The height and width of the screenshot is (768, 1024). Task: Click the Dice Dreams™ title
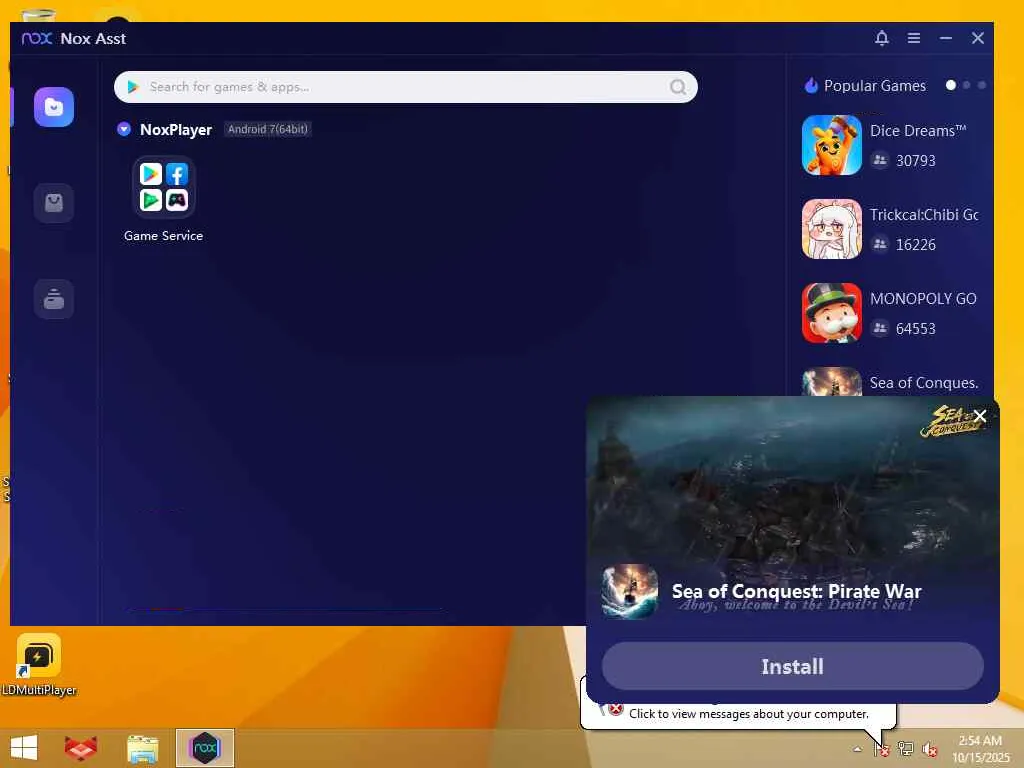coord(918,131)
